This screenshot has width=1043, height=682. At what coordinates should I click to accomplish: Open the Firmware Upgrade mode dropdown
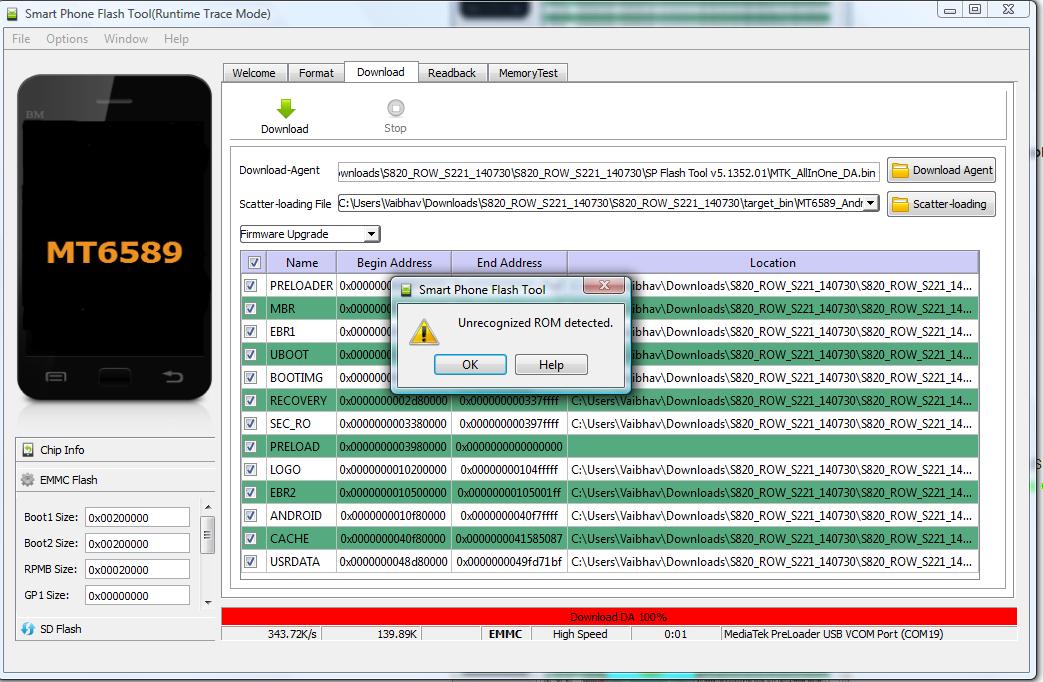pos(310,235)
